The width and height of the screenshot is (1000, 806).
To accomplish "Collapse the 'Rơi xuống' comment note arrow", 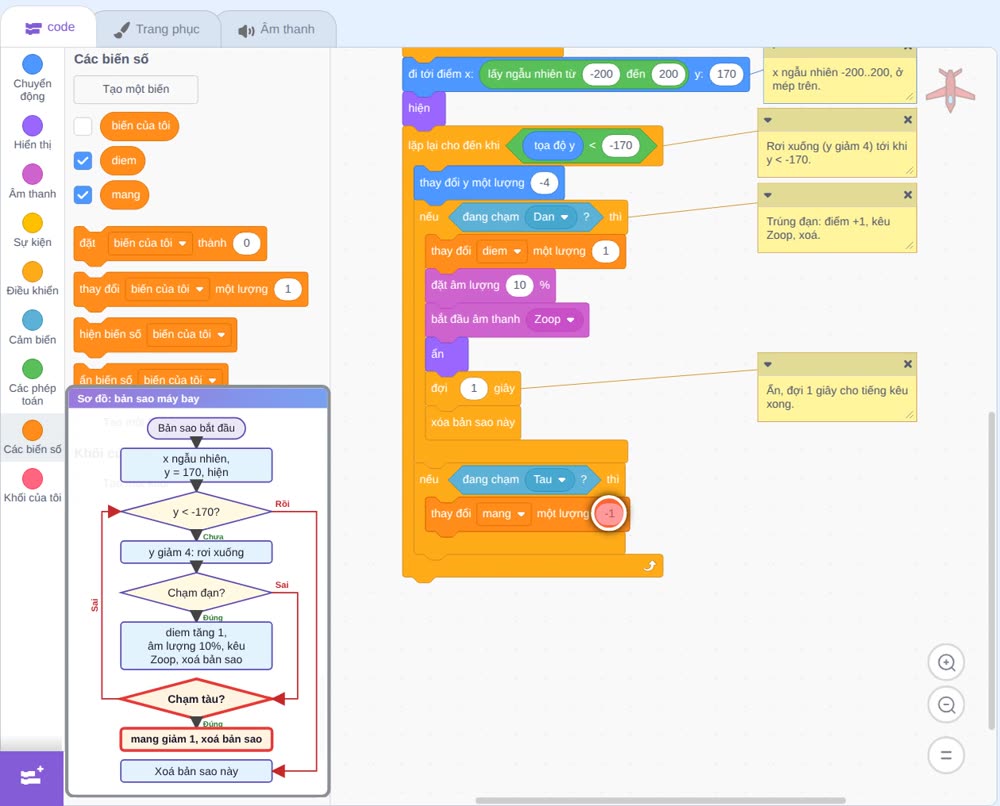I will (x=768, y=120).
